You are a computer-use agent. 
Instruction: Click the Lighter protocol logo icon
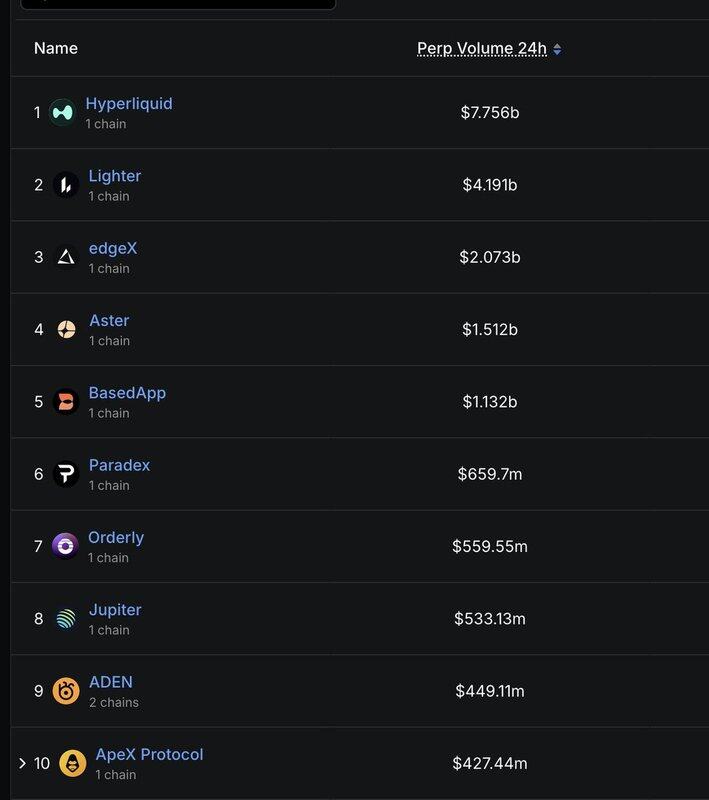pyautogui.click(x=66, y=185)
